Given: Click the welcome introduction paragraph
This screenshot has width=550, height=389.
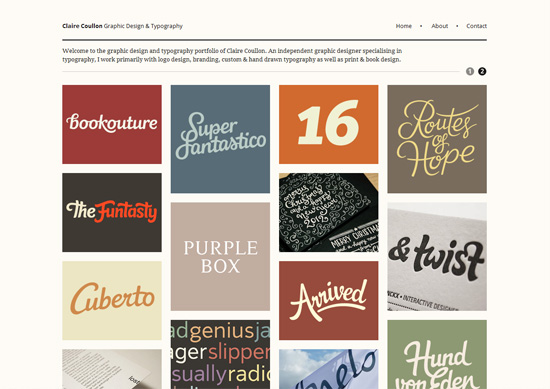Looking at the screenshot, I should pyautogui.click(x=232, y=55).
